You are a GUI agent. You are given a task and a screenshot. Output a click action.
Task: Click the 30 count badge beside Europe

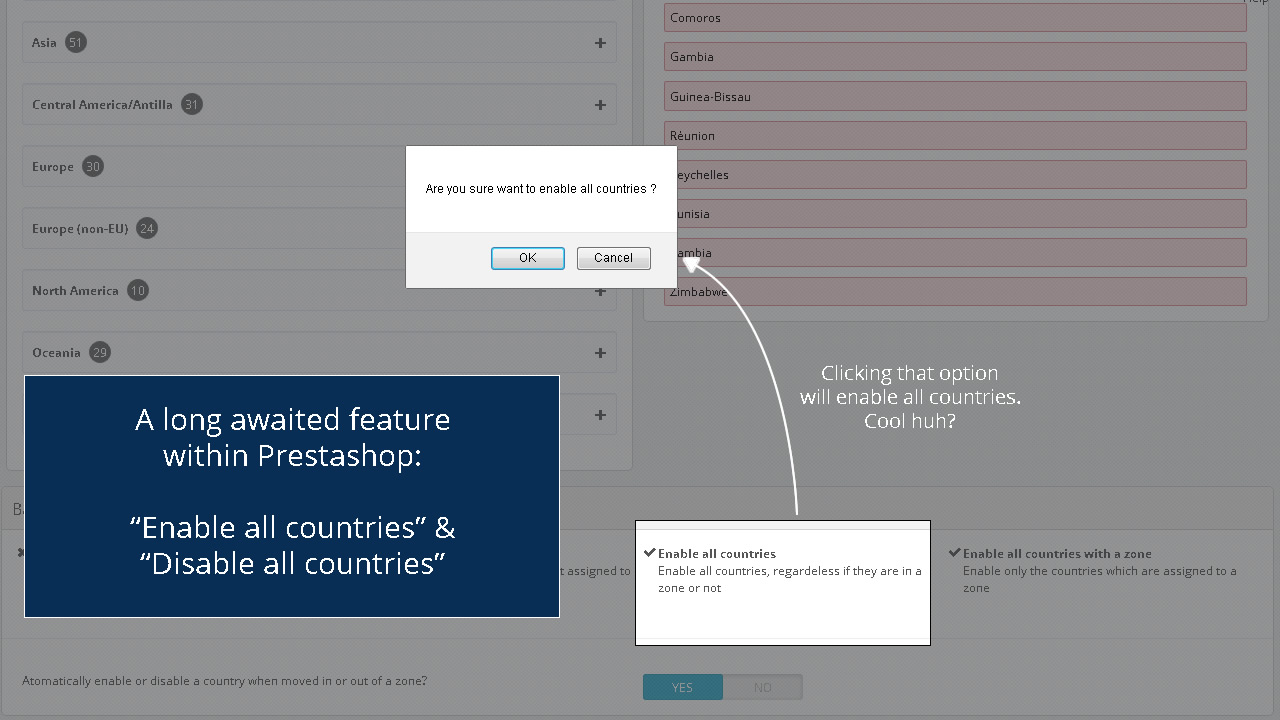[93, 167]
